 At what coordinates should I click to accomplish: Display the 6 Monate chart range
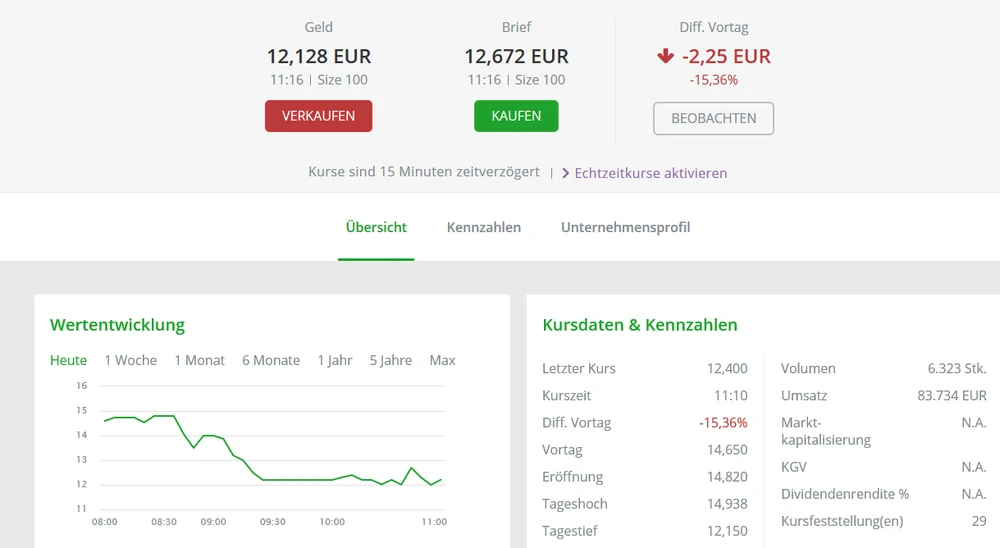click(270, 360)
